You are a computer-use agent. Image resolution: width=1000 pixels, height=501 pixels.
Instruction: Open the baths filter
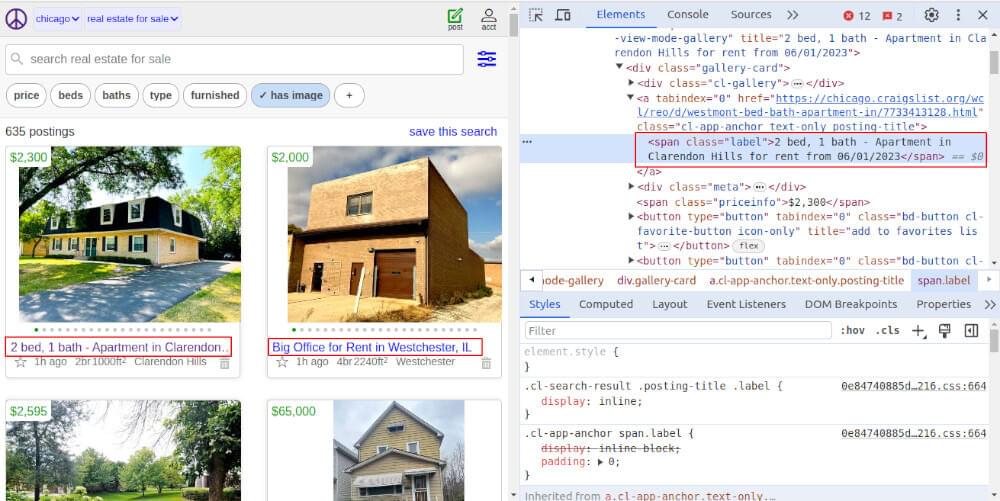point(116,96)
